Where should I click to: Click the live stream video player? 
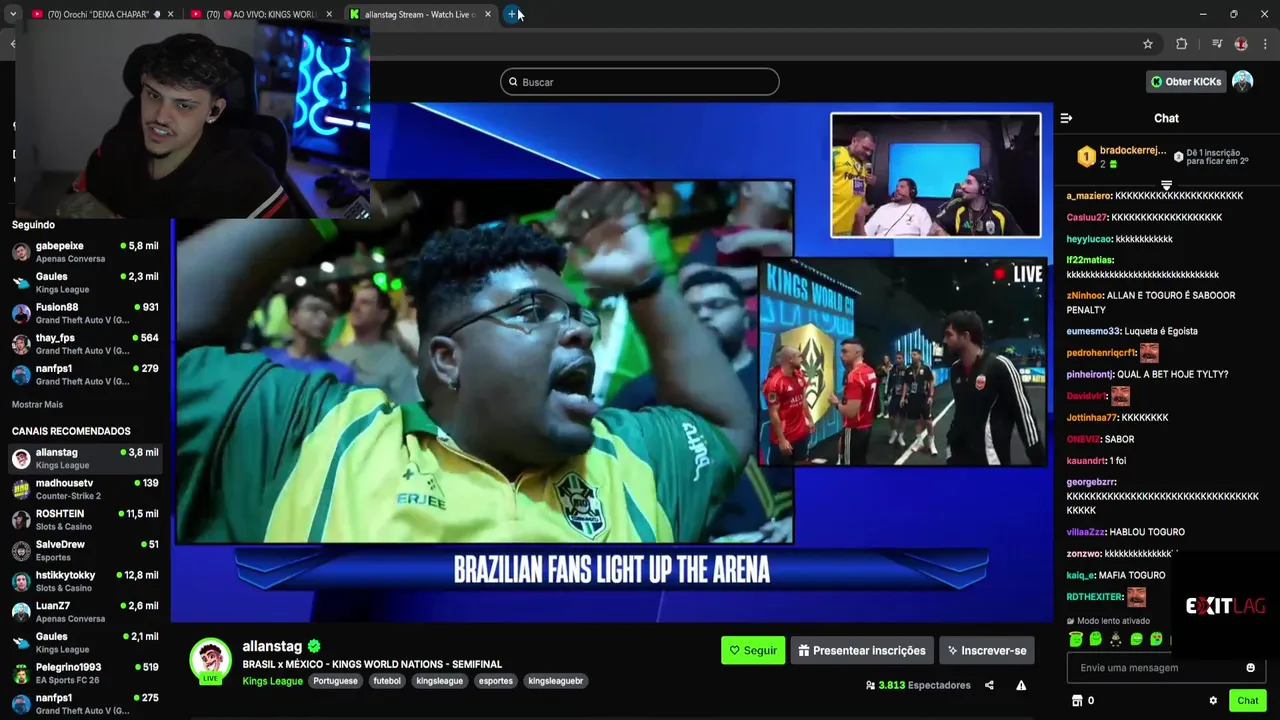point(611,362)
